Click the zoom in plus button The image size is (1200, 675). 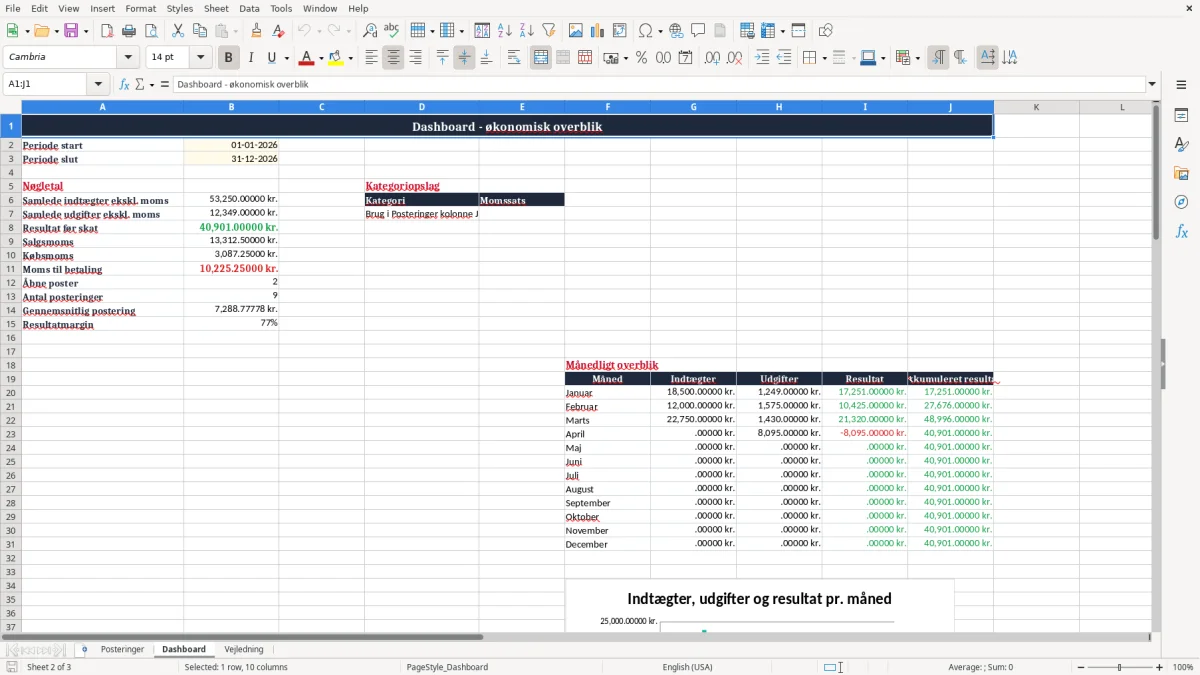click(1160, 667)
